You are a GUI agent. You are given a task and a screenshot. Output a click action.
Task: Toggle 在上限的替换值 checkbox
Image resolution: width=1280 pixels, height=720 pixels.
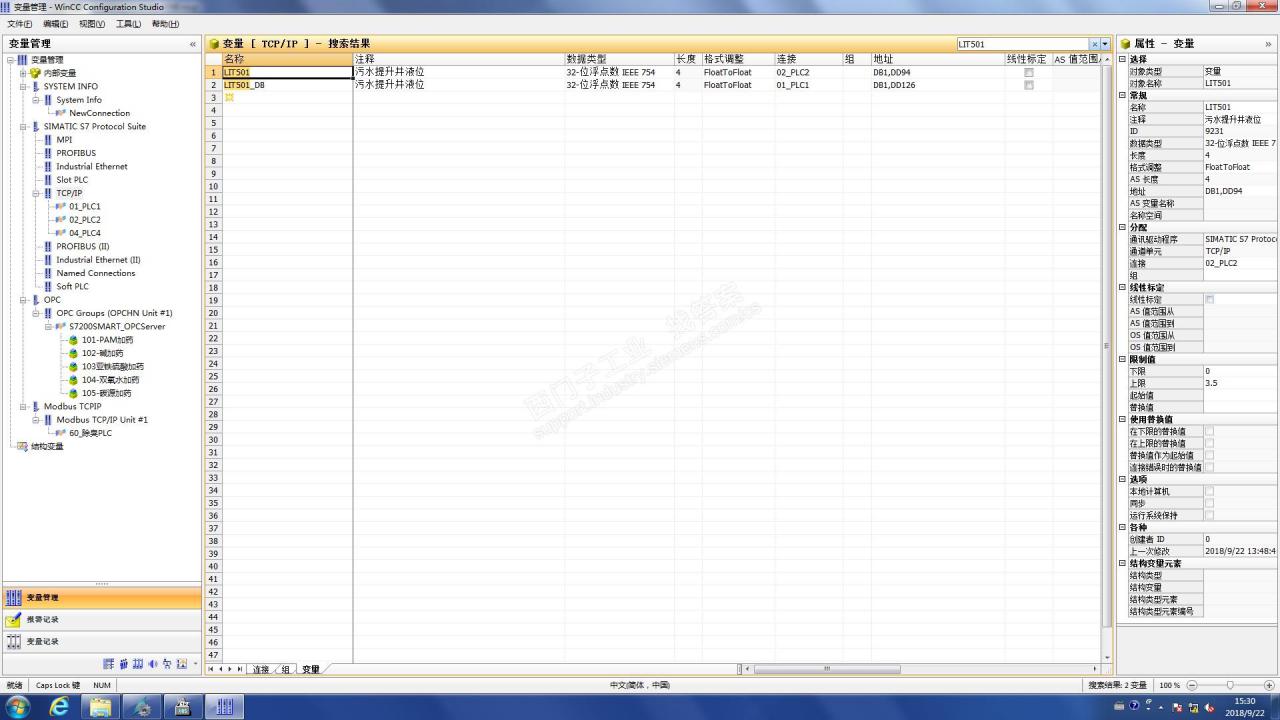pos(1210,443)
